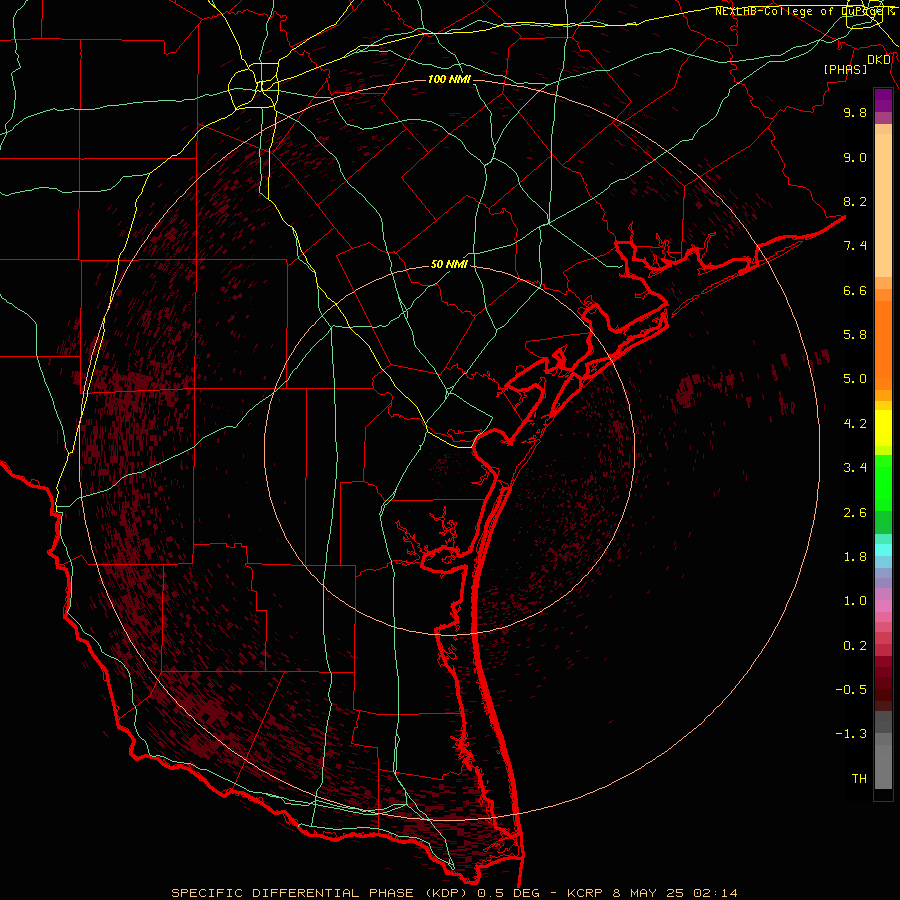Click the 0.2 value on the legend
This screenshot has height=900, width=900.
(855, 646)
